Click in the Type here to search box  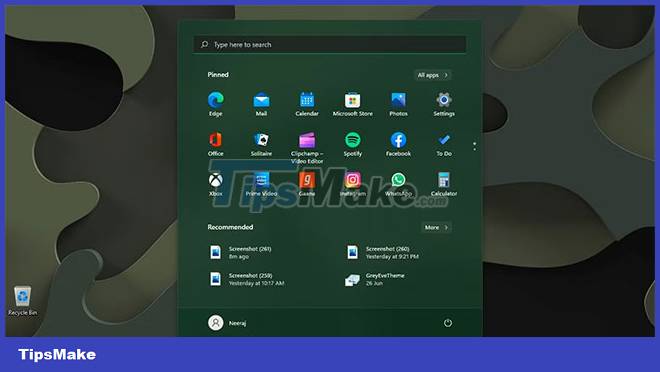click(x=330, y=44)
